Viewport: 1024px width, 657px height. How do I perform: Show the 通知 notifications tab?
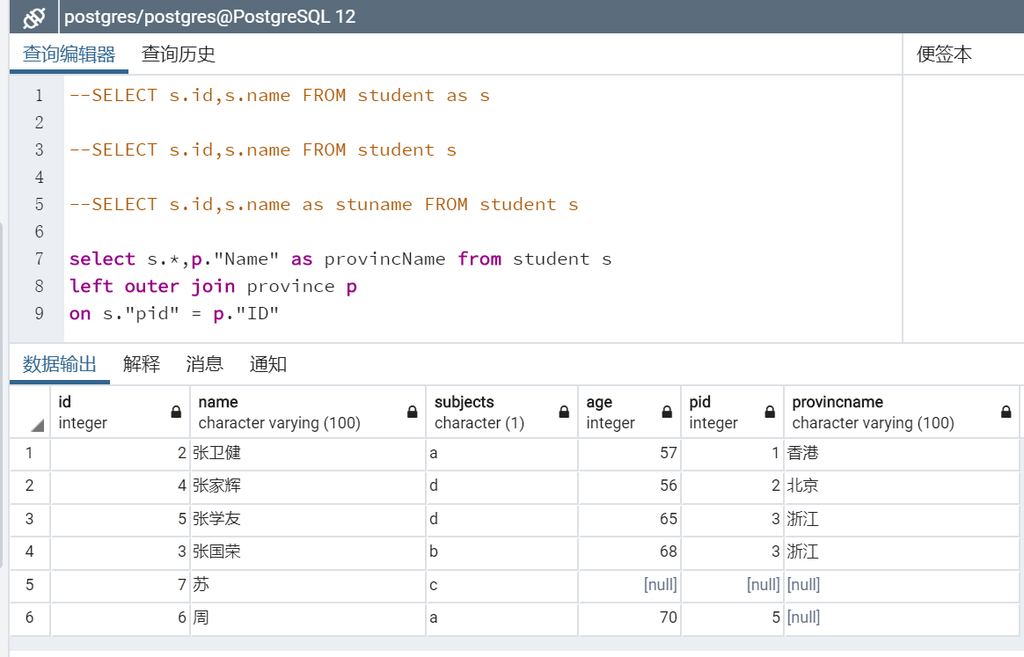(268, 364)
